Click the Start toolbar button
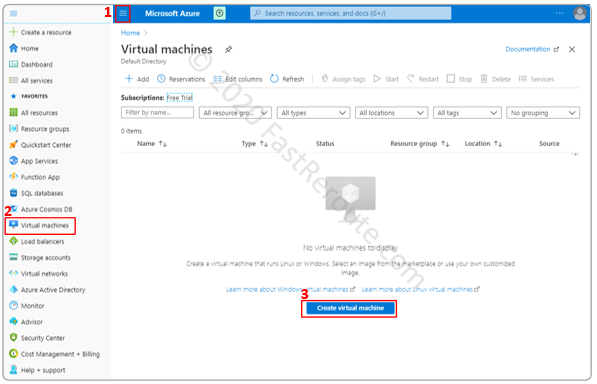The width and height of the screenshot is (597, 384). 386,79
